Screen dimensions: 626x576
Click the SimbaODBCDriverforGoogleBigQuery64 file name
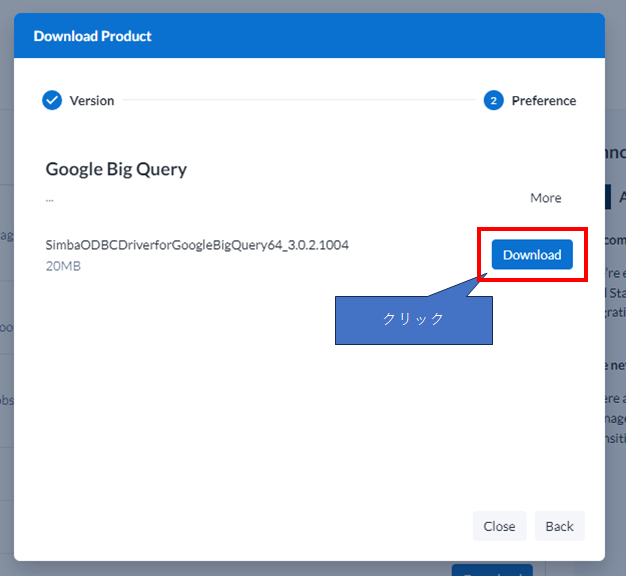(x=197, y=245)
